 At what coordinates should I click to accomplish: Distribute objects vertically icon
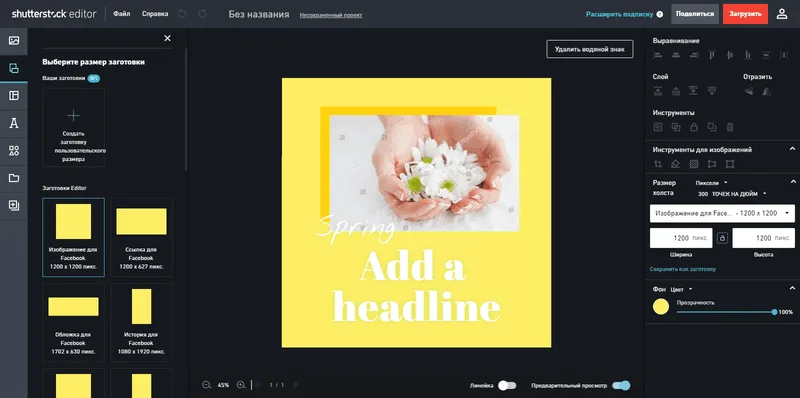(766, 55)
